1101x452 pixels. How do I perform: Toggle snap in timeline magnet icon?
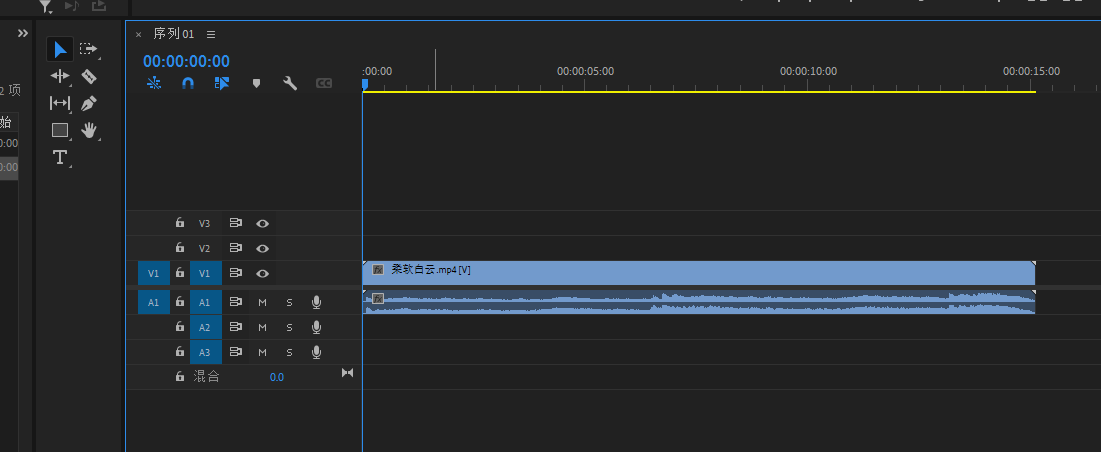point(187,84)
